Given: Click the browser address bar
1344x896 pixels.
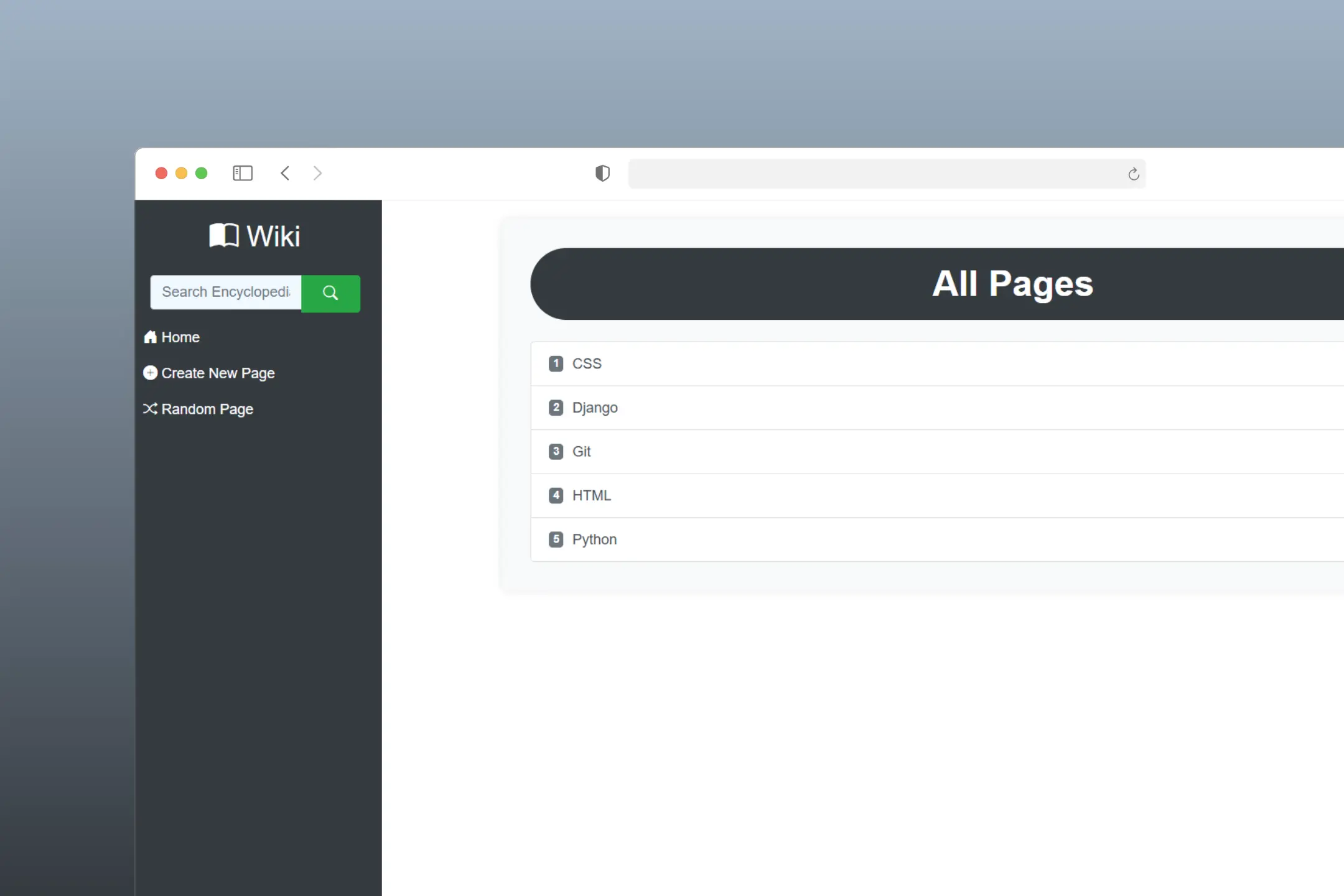Looking at the screenshot, I should point(887,174).
